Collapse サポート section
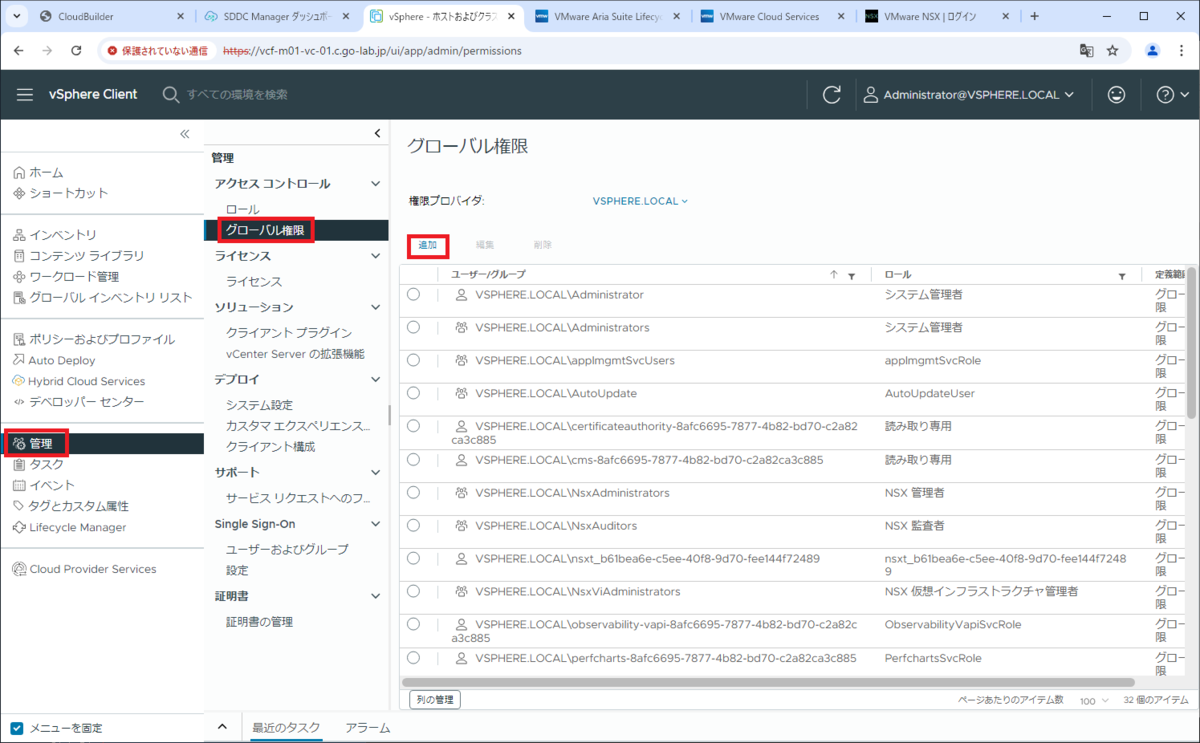Image resolution: width=1200 pixels, height=743 pixels. (376, 472)
